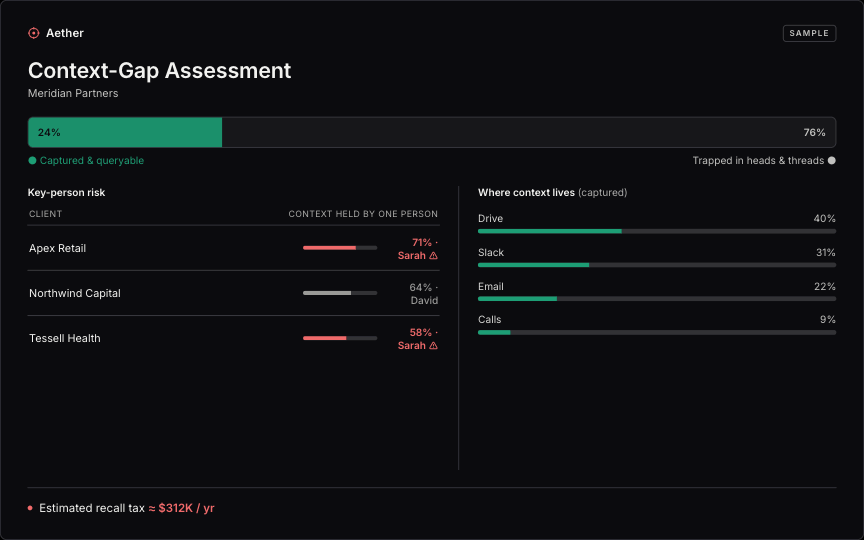Click the Email source label
The image size is (864, 540).
pyautogui.click(x=491, y=287)
